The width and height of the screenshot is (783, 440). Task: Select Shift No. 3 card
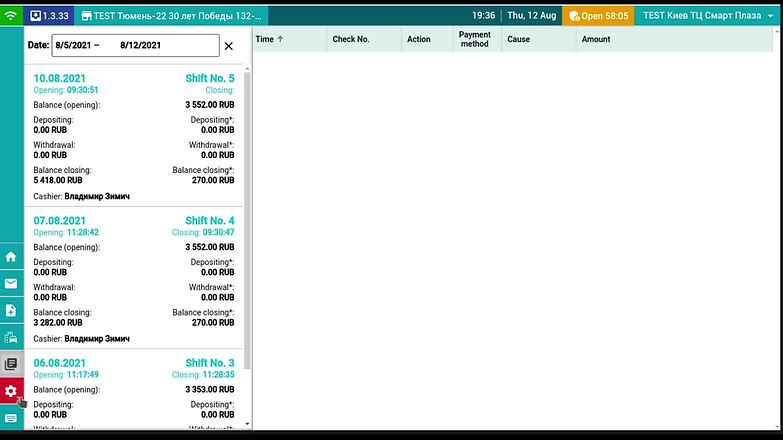134,390
